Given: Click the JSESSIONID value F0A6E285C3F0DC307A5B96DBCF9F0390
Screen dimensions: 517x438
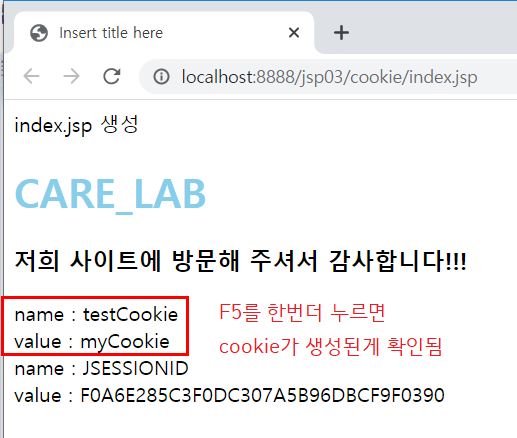Looking at the screenshot, I should pyautogui.click(x=262, y=396).
